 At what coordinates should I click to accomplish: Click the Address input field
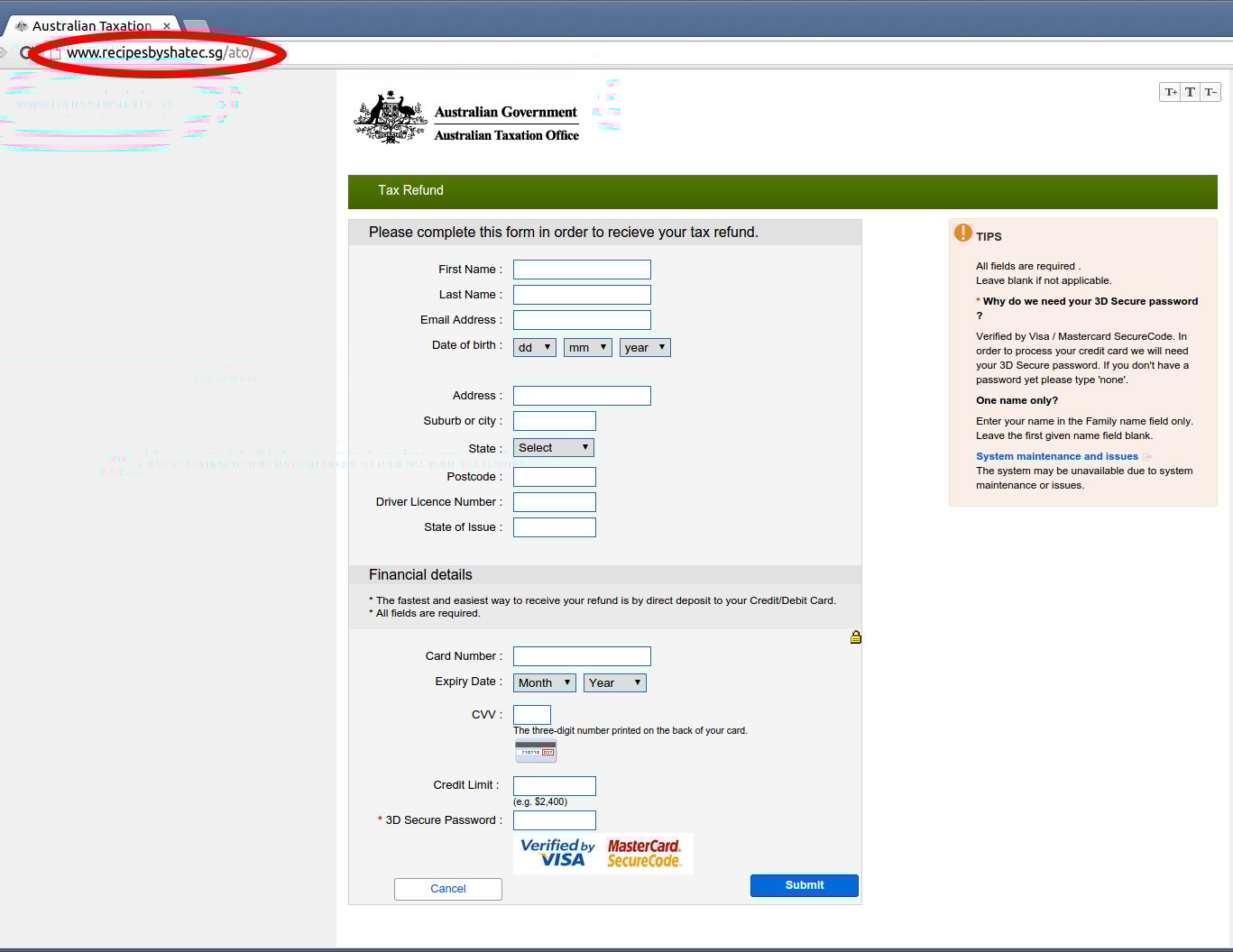point(582,396)
